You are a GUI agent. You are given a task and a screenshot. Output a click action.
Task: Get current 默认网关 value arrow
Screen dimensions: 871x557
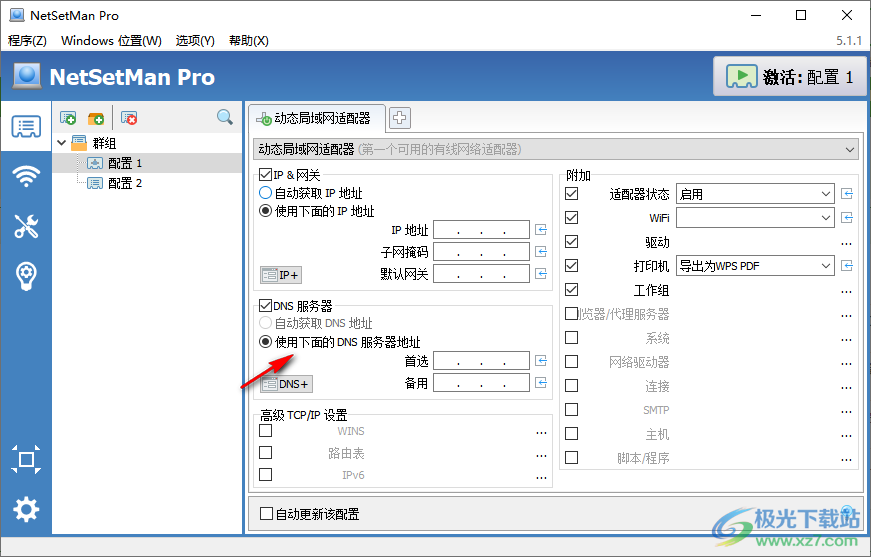[541, 273]
